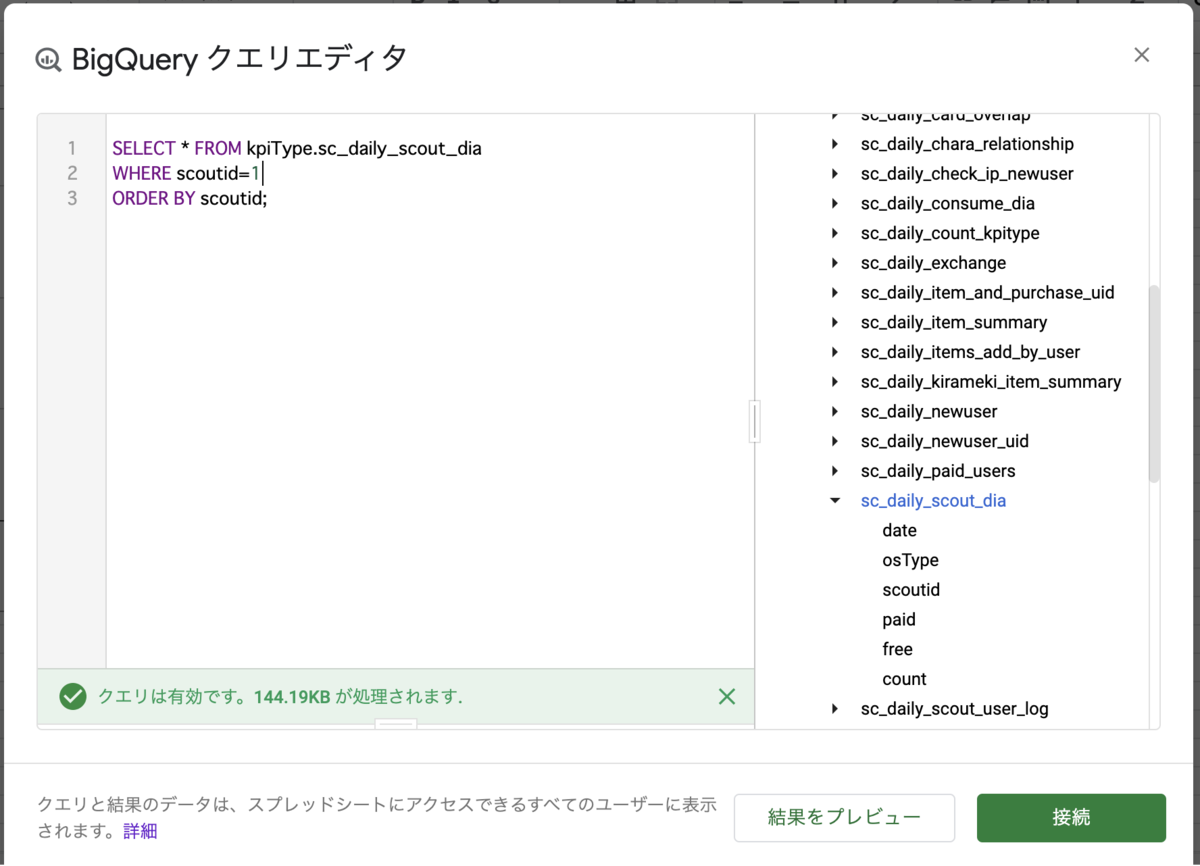
Task: Expand sc_daily_consume_dia table
Action: pos(835,204)
